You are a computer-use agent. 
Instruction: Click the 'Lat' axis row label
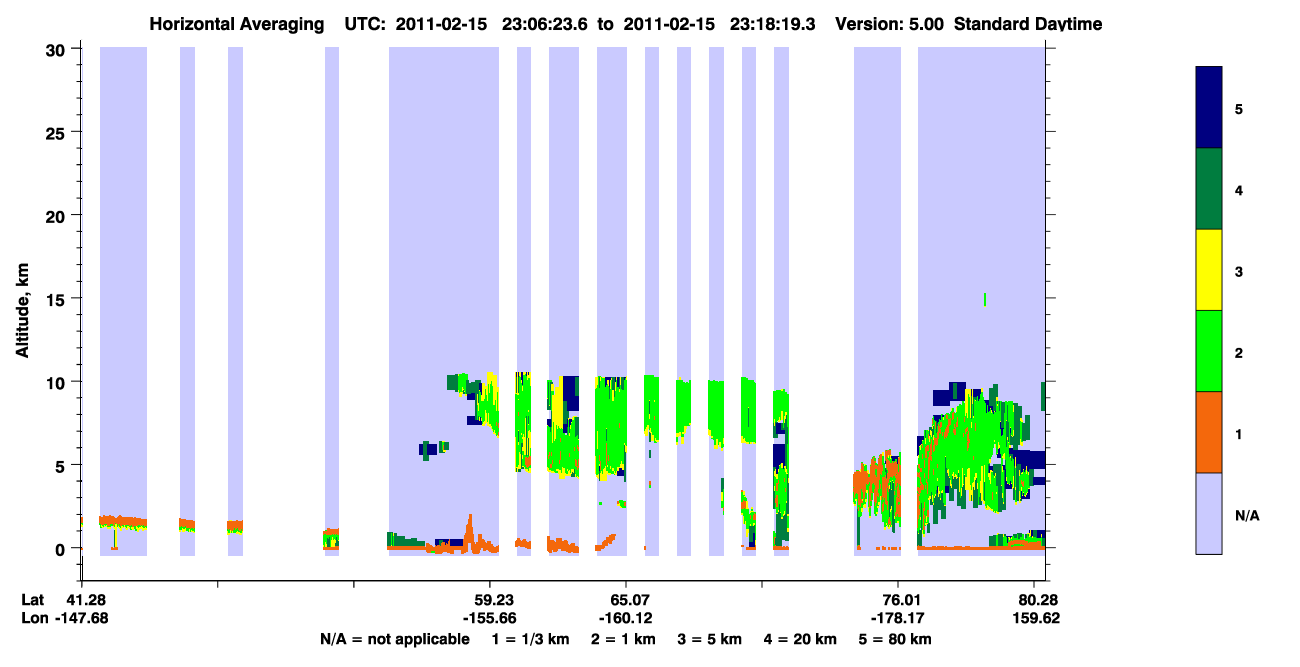click(33, 599)
